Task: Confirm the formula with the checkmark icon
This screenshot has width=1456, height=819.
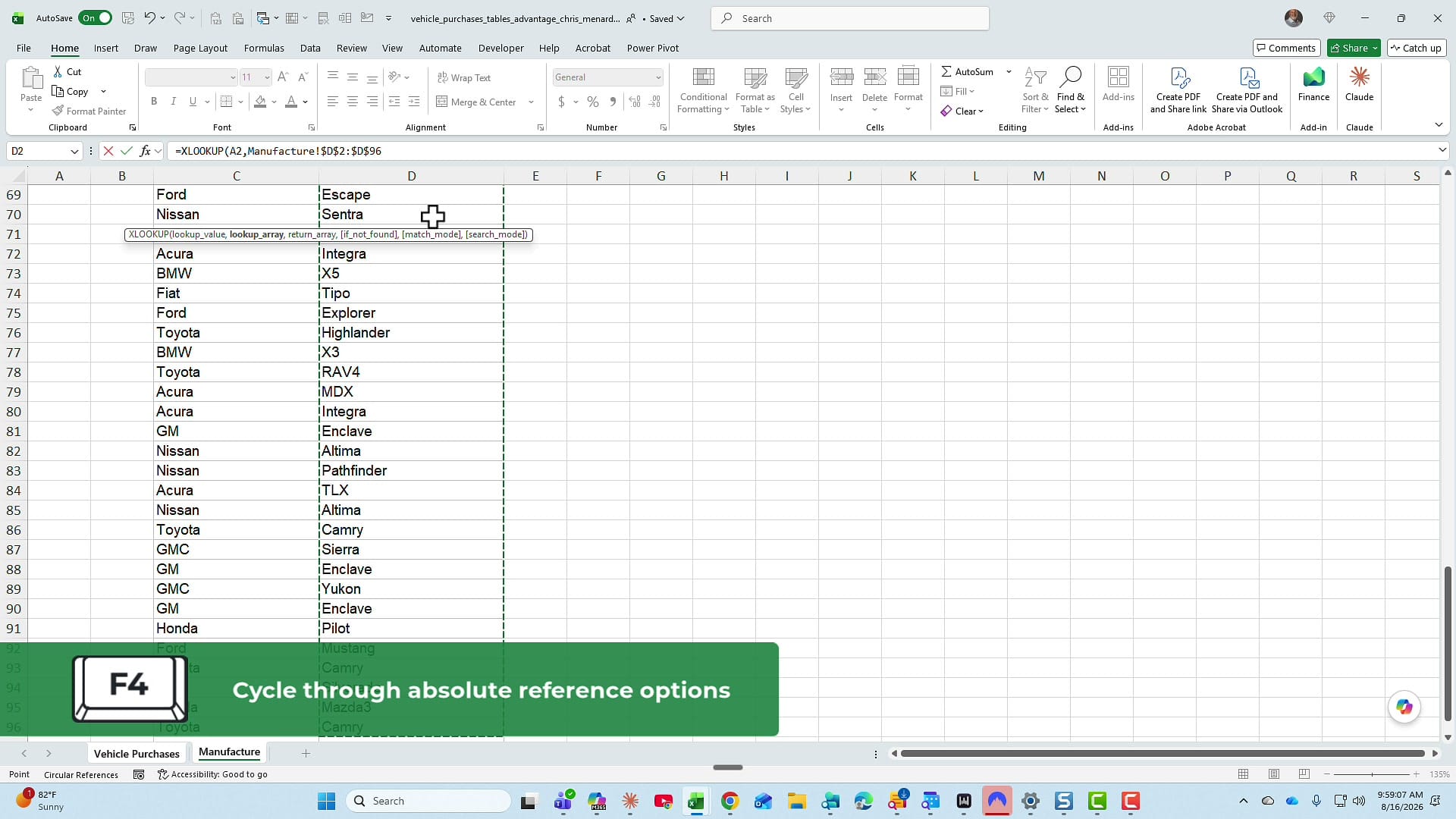Action: click(127, 151)
